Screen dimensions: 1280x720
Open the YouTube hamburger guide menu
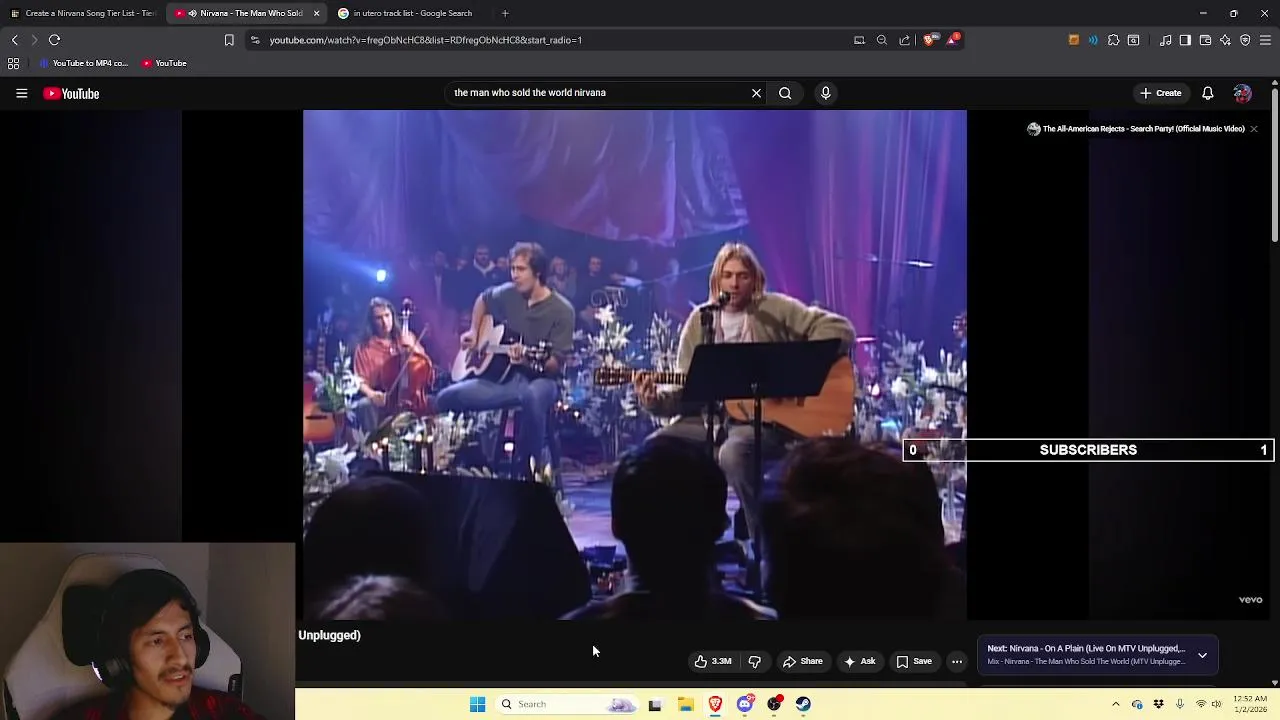click(x=21, y=93)
